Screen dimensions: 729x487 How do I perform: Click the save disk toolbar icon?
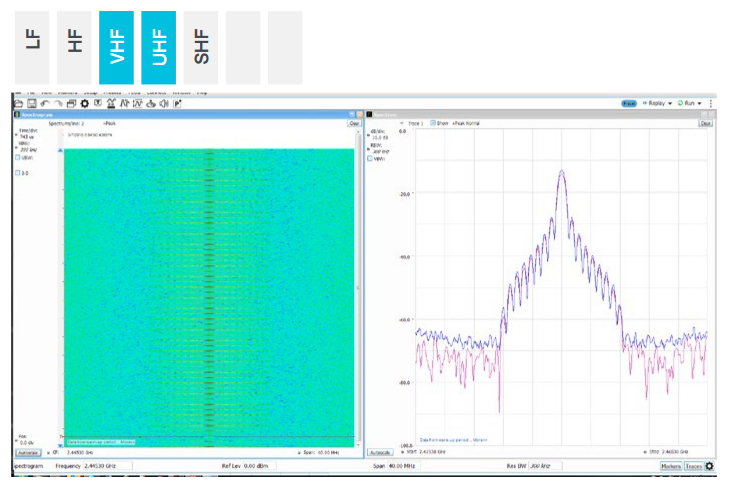click(x=31, y=103)
